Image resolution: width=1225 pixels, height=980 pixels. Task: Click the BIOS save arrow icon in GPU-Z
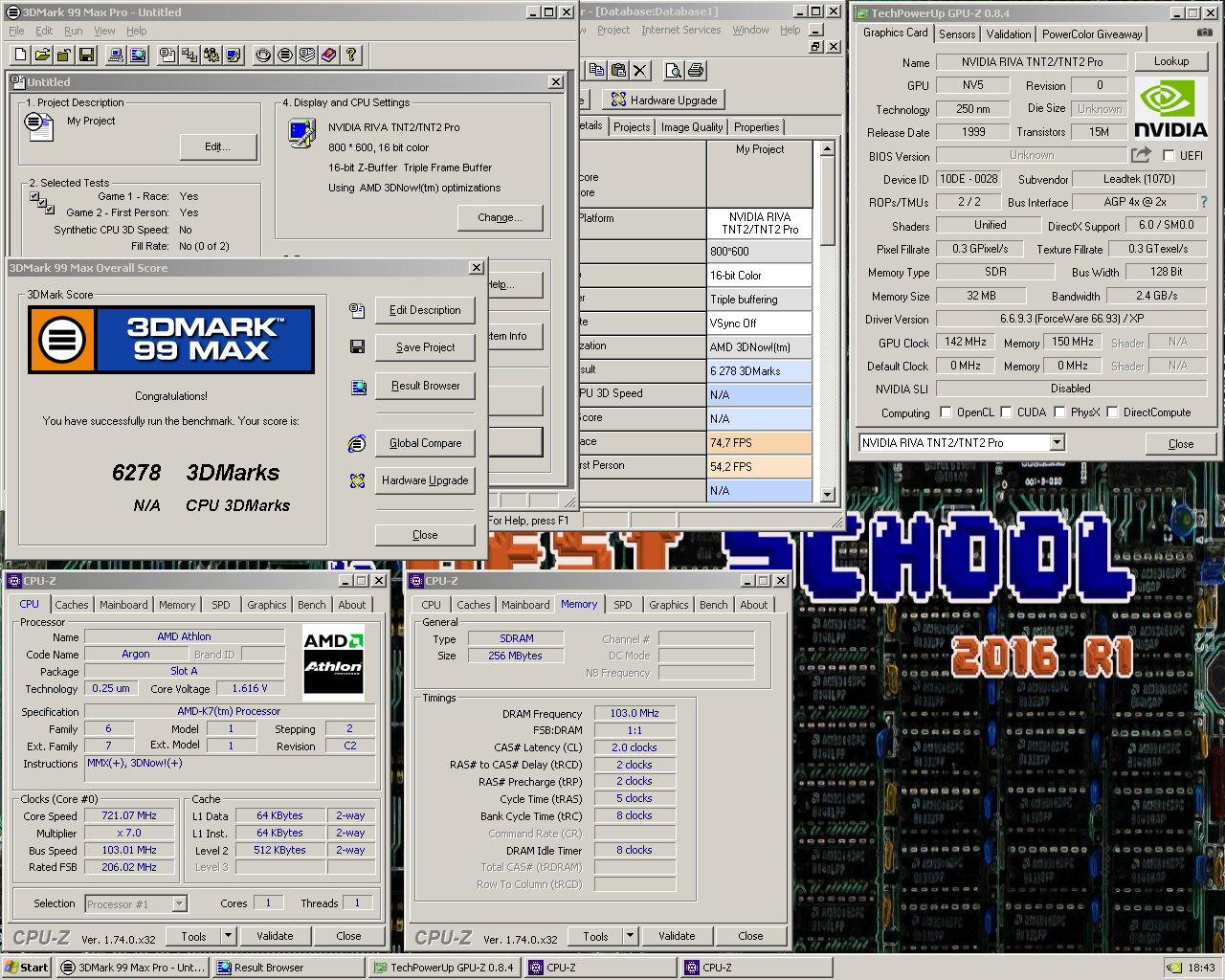coord(1141,154)
